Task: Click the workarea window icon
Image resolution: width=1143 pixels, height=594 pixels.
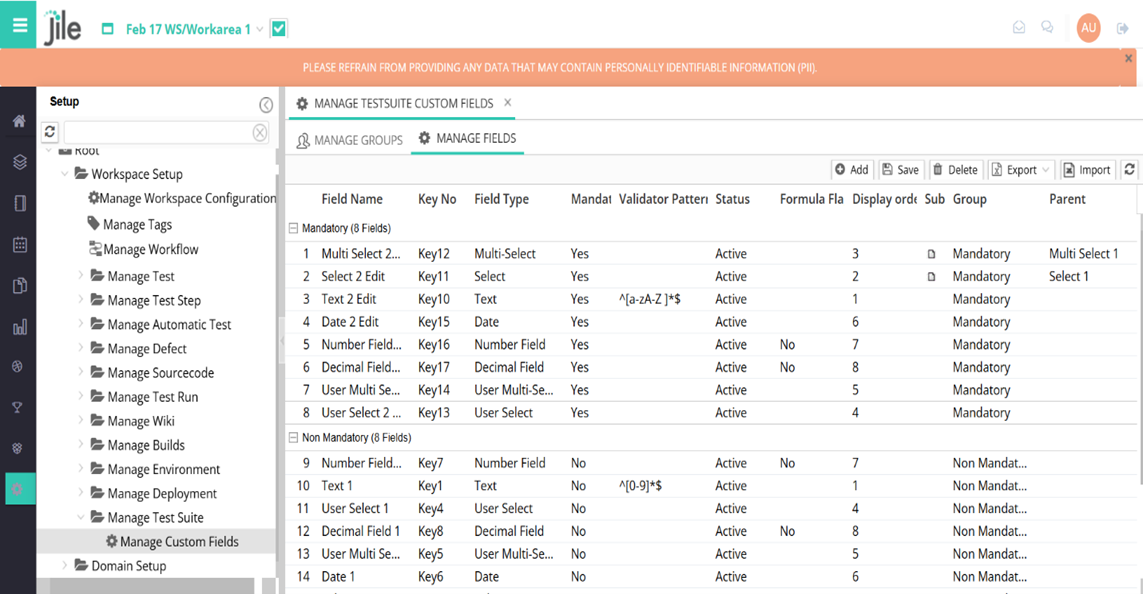Action: 107,29
